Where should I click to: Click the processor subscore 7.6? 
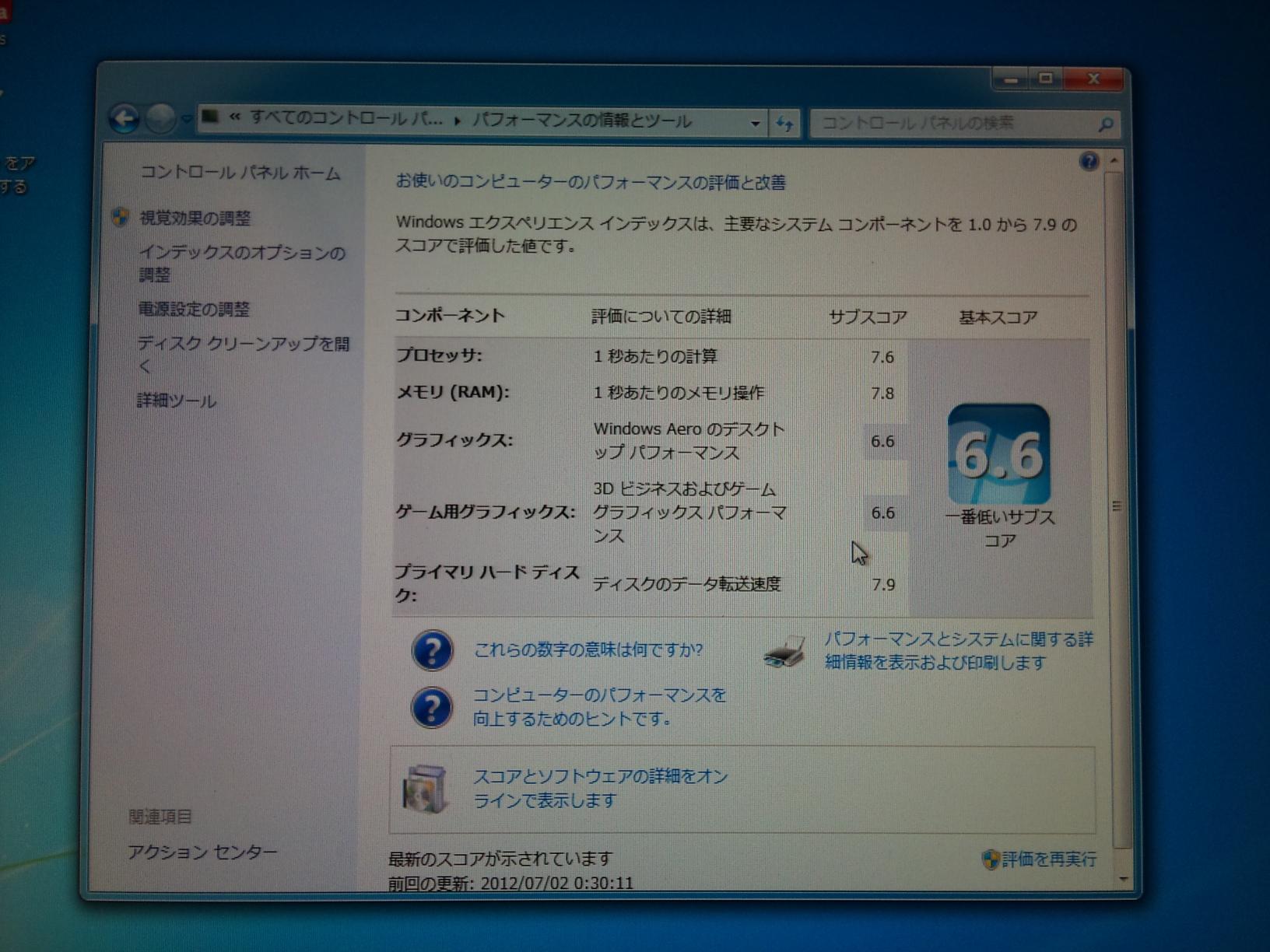pos(882,357)
